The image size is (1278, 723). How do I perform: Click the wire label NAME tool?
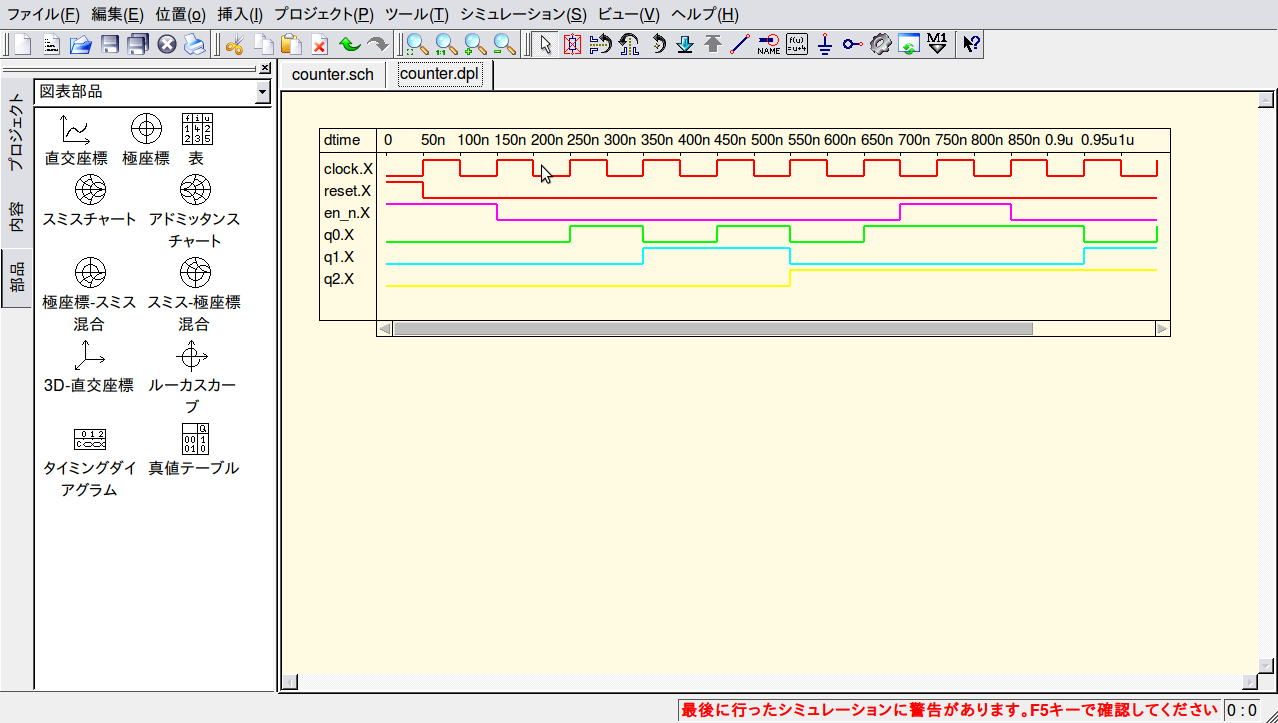click(768, 44)
